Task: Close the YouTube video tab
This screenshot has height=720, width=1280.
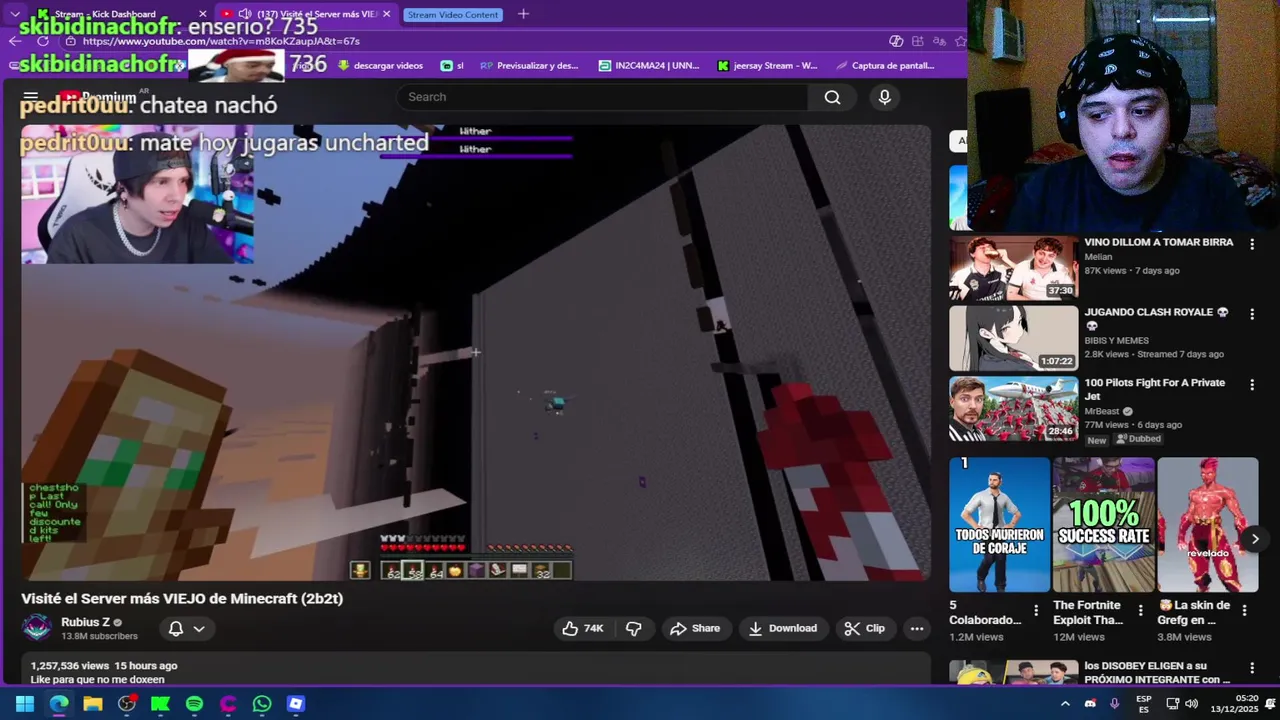Action: (386, 14)
